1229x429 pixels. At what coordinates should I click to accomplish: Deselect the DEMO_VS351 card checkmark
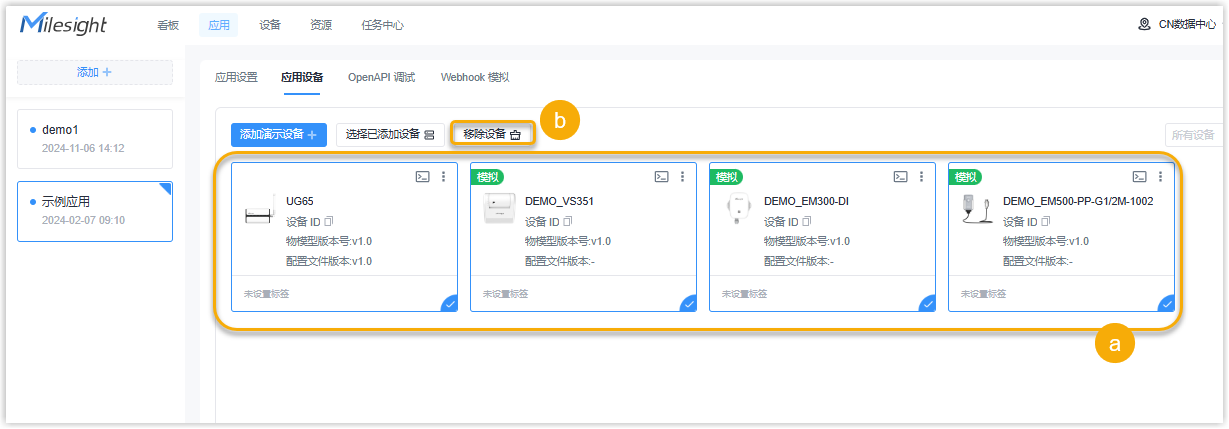coord(689,304)
